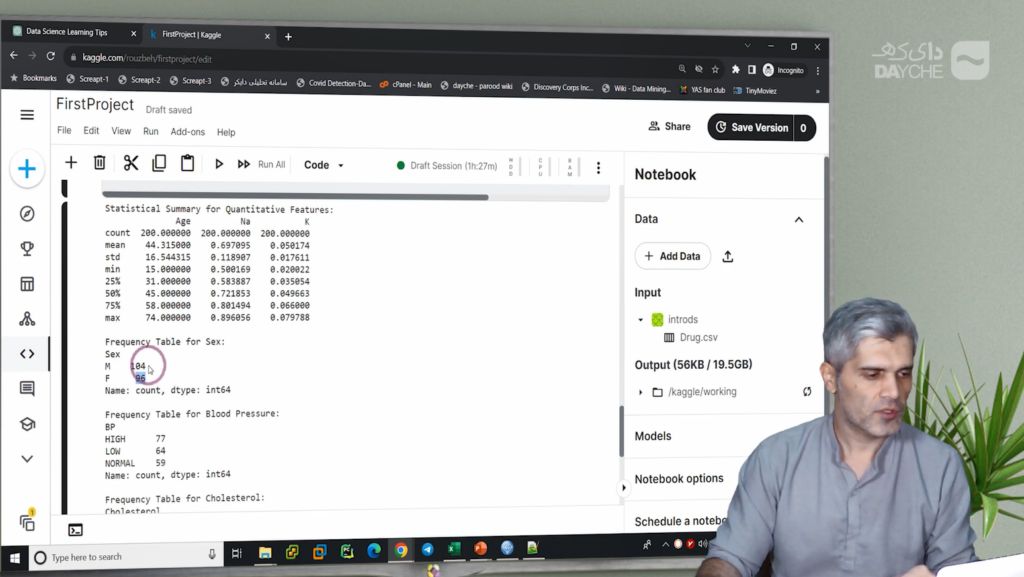This screenshot has height=577, width=1024.
Task: Open the hamburger navigation menu
Action: (x=27, y=115)
